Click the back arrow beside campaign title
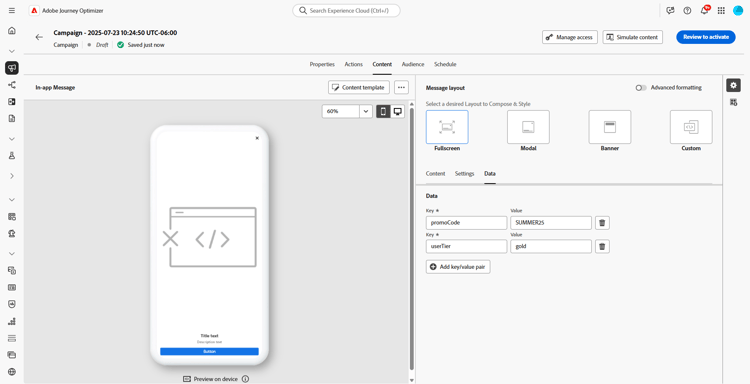Image resolution: width=750 pixels, height=384 pixels. tap(39, 37)
